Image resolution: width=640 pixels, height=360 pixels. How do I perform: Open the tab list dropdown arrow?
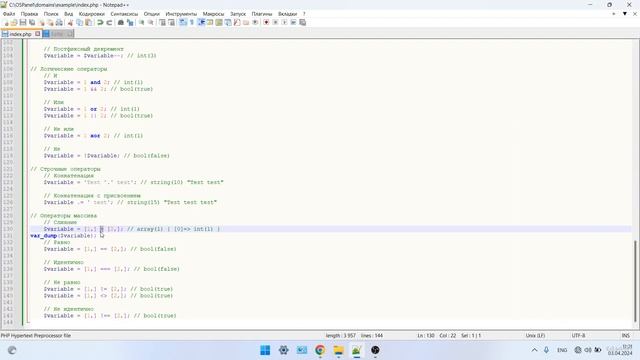point(624,14)
